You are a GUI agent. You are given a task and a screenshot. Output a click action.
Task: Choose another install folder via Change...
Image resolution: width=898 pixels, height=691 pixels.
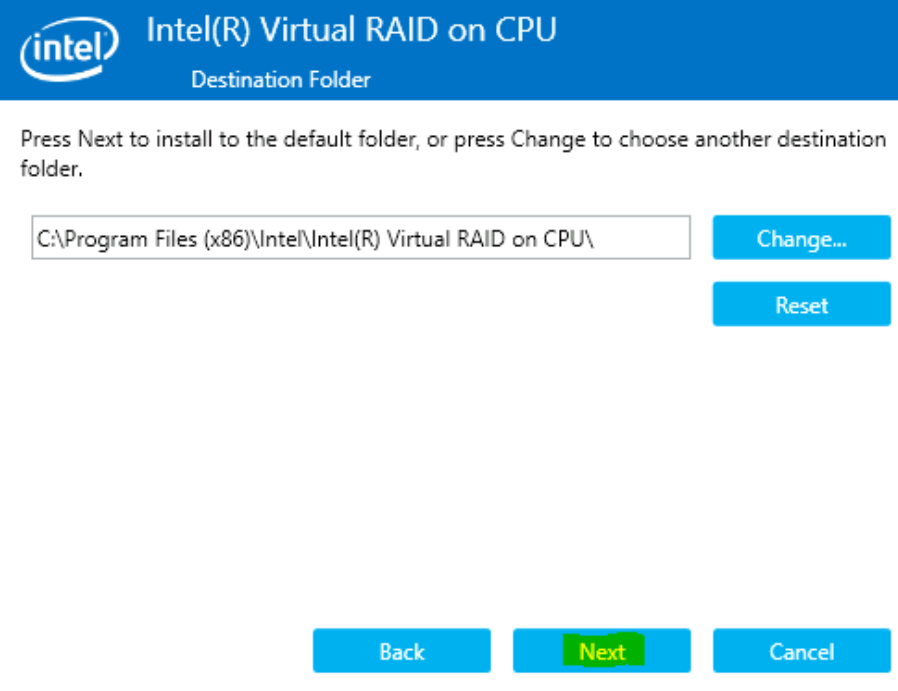click(x=801, y=238)
